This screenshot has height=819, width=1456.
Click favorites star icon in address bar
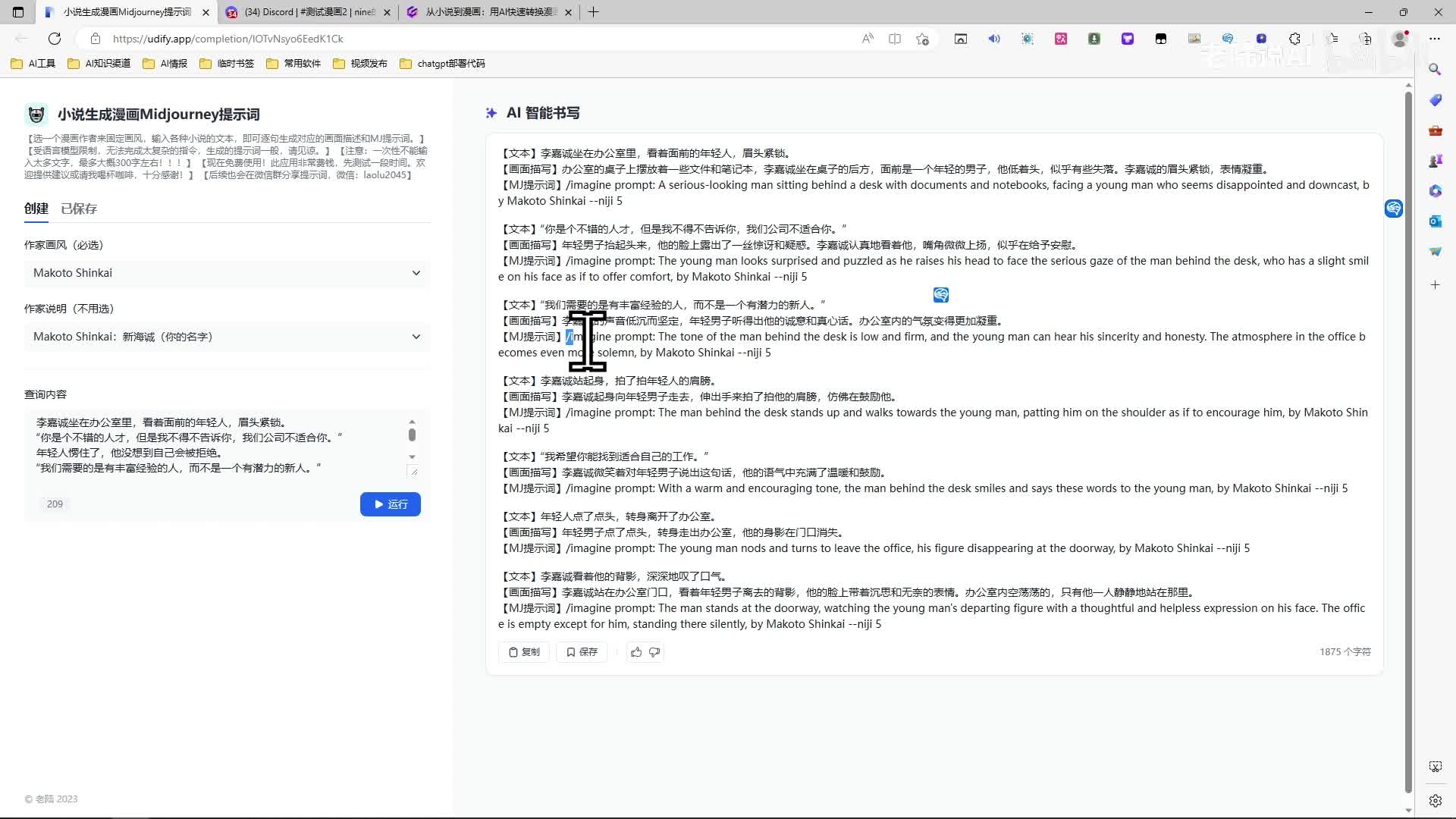click(x=922, y=39)
